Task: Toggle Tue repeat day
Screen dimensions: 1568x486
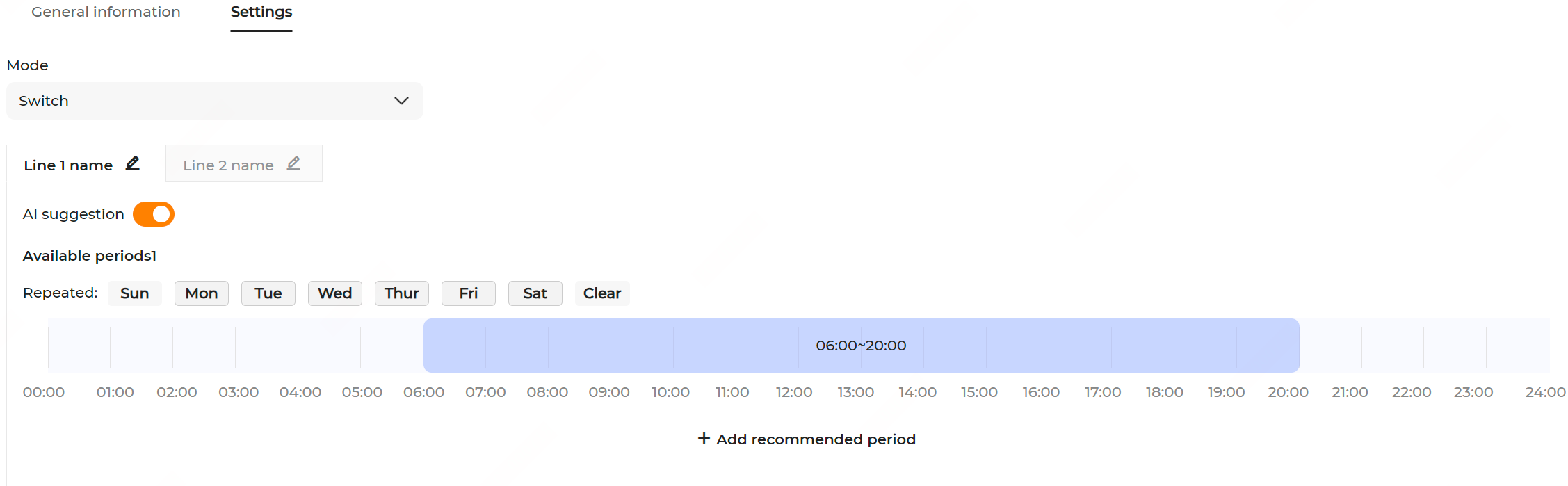Action: pyautogui.click(x=268, y=293)
